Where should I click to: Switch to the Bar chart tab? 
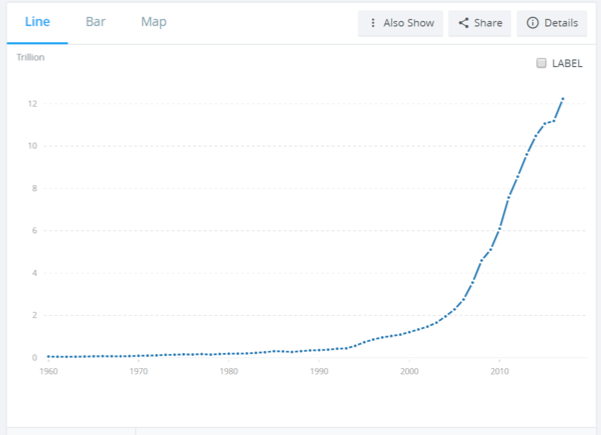point(96,22)
